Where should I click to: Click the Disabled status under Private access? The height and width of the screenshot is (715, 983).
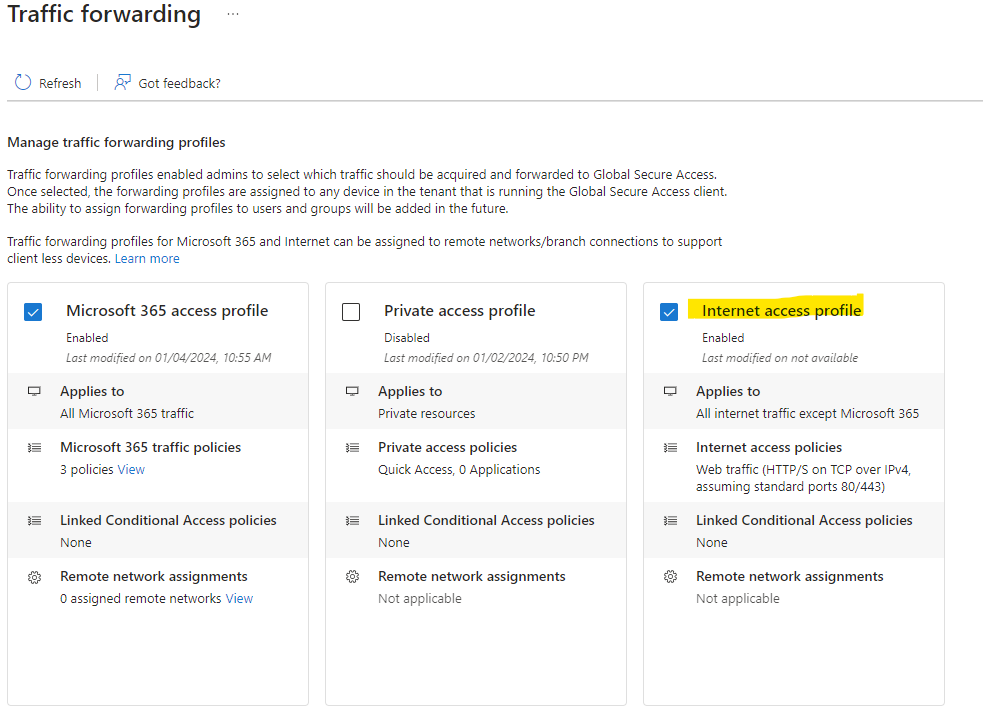pos(407,338)
